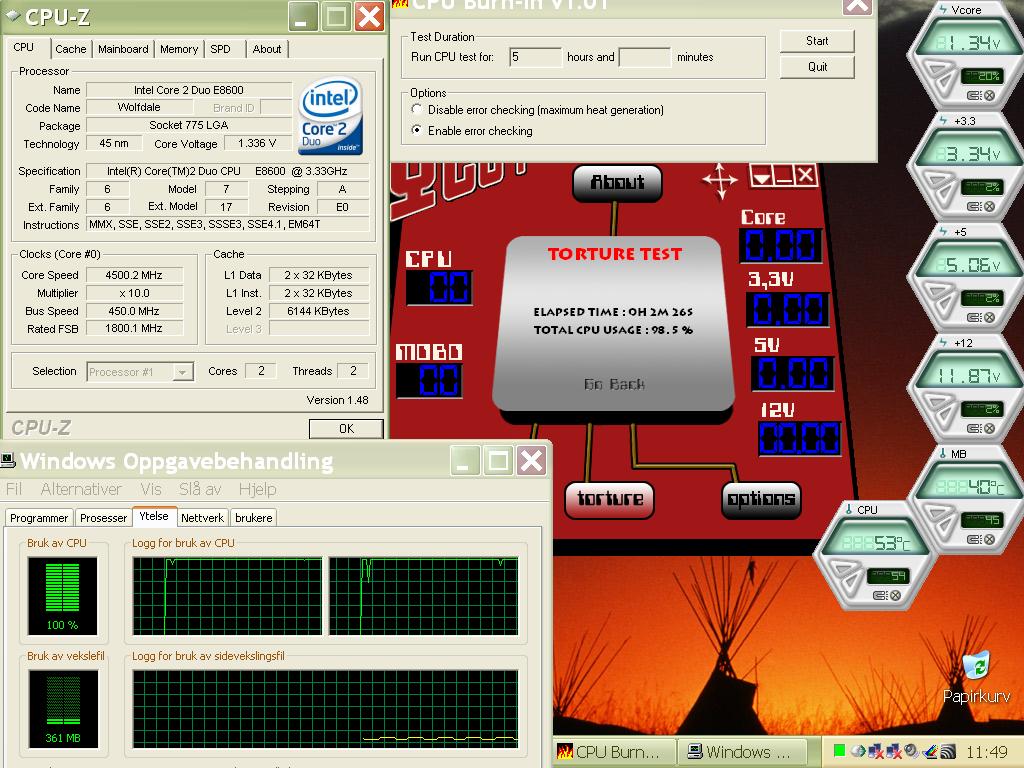Switch to CPU-Z Memory tab
Viewport: 1024px width, 768px height.
pos(178,49)
